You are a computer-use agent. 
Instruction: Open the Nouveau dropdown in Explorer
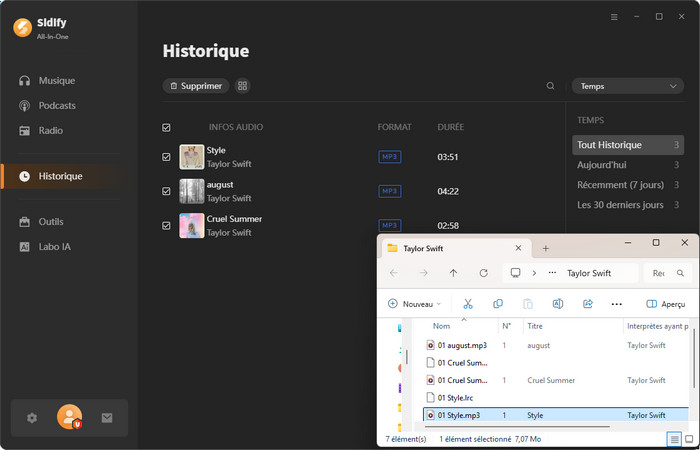tap(414, 304)
